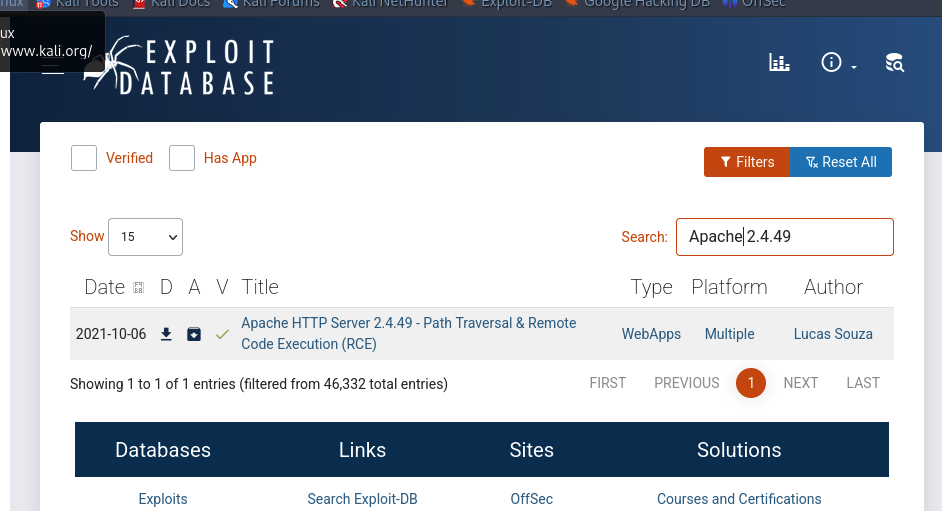Open the info dropdown in header
942x511 pixels.
838,62
